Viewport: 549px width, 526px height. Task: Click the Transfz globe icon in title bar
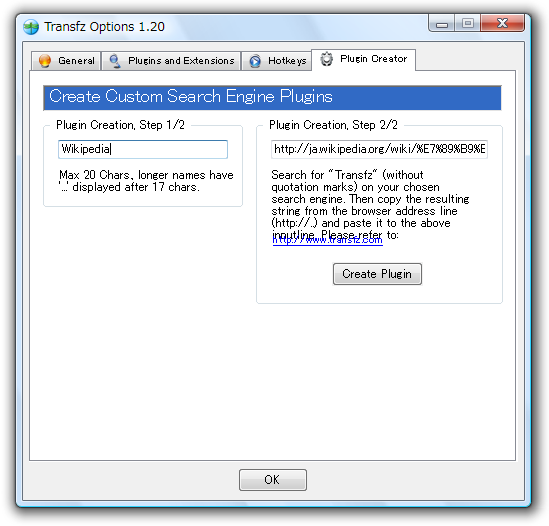pyautogui.click(x=31, y=27)
